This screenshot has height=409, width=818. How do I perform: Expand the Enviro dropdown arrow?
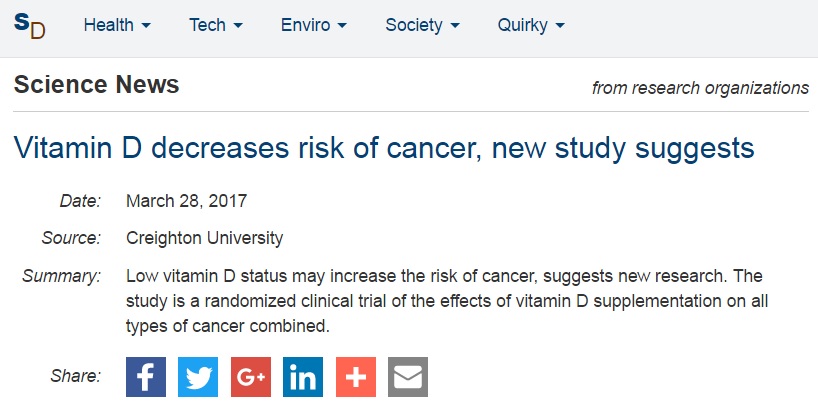click(x=342, y=25)
